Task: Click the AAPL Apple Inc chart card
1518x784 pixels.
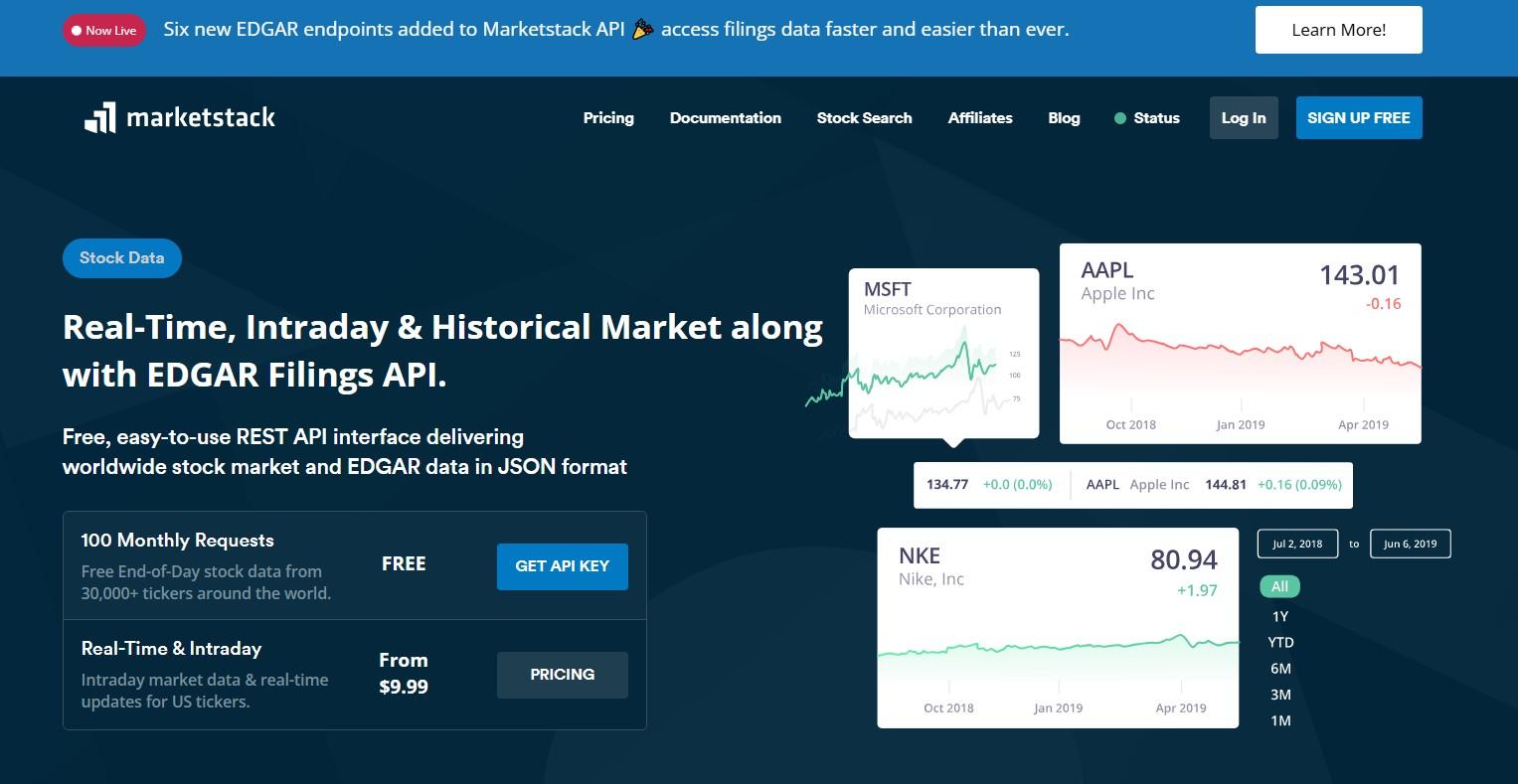Action: click(x=1241, y=344)
